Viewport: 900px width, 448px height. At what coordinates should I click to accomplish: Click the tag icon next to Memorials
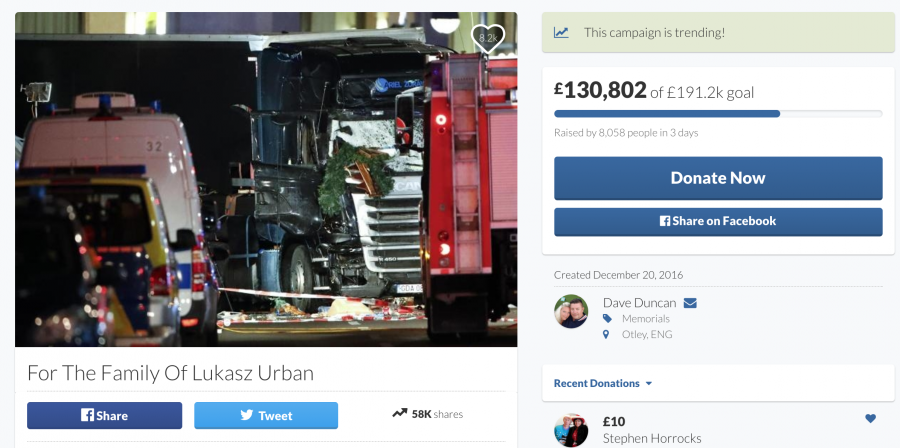[x=607, y=318]
